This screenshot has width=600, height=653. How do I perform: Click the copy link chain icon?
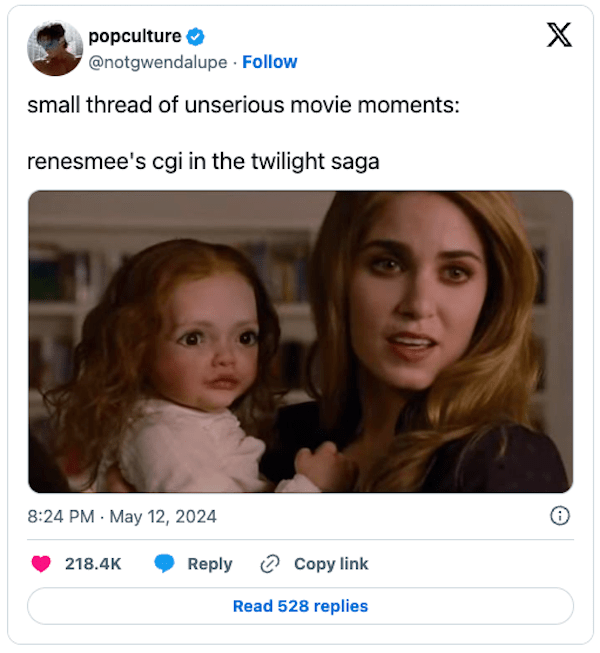pos(269,564)
